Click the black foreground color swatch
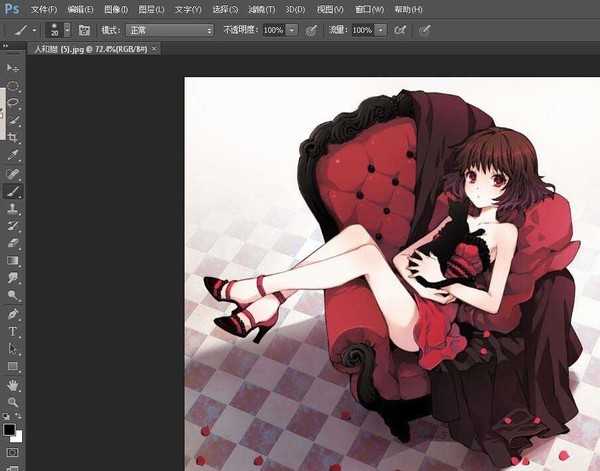This screenshot has height=471, width=600. tap(9, 429)
